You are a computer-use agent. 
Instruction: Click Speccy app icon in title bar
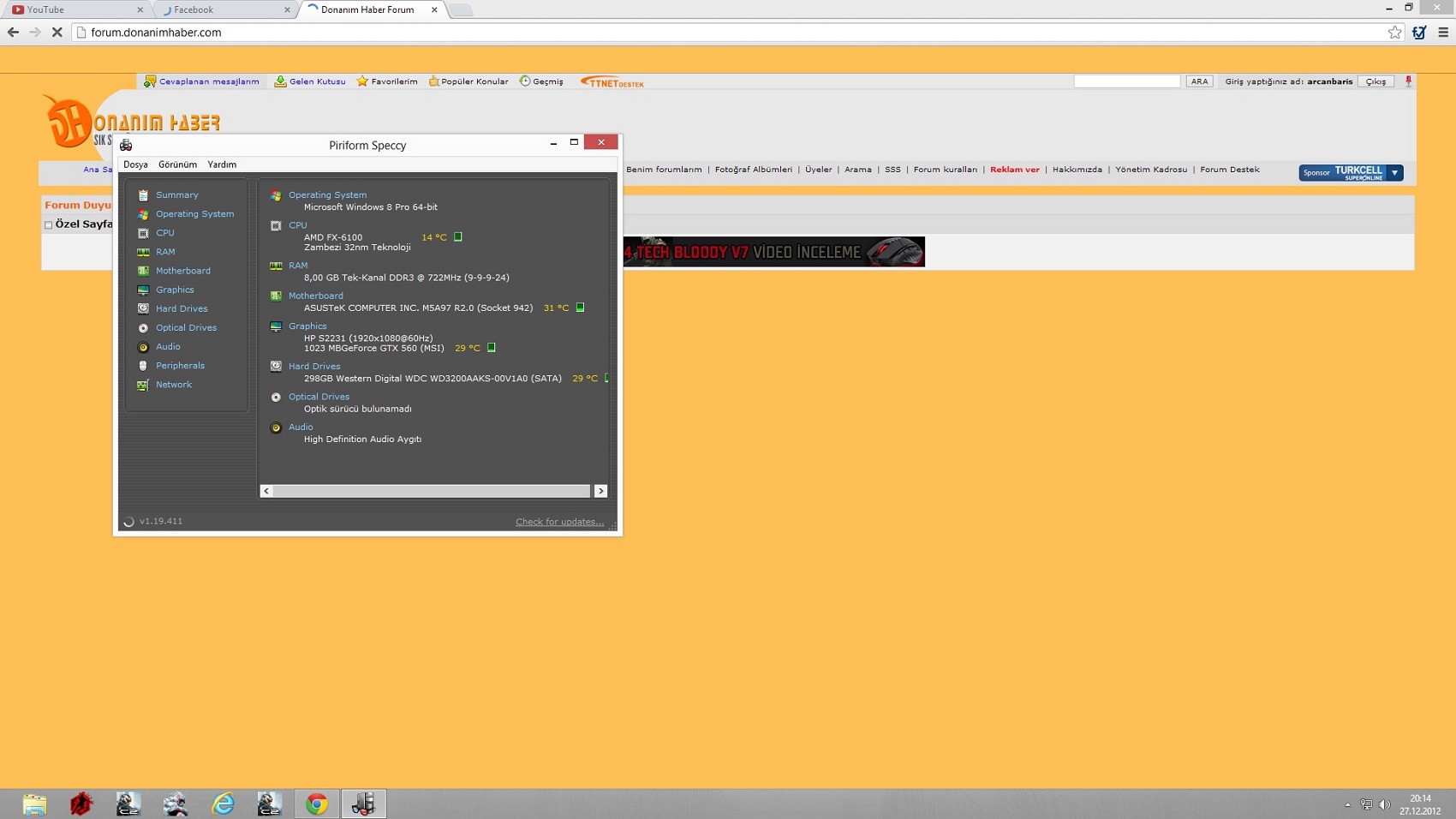pyautogui.click(x=126, y=145)
